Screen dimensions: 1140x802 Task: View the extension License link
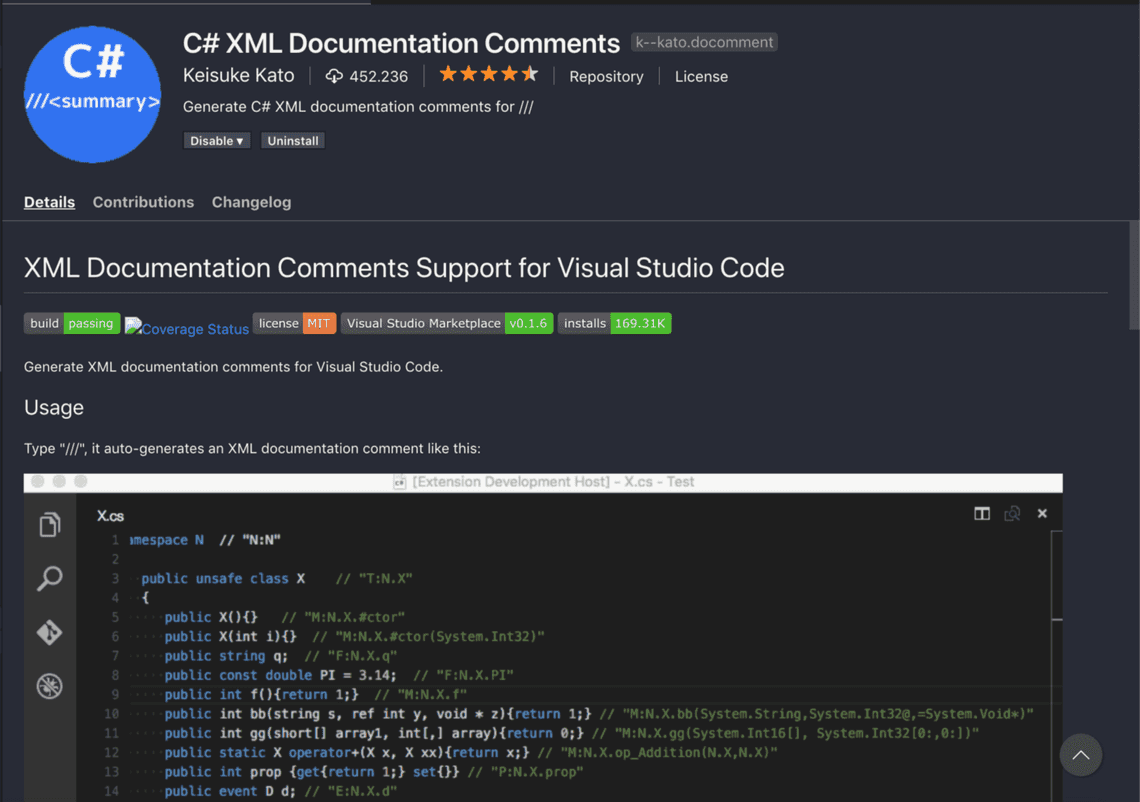701,76
